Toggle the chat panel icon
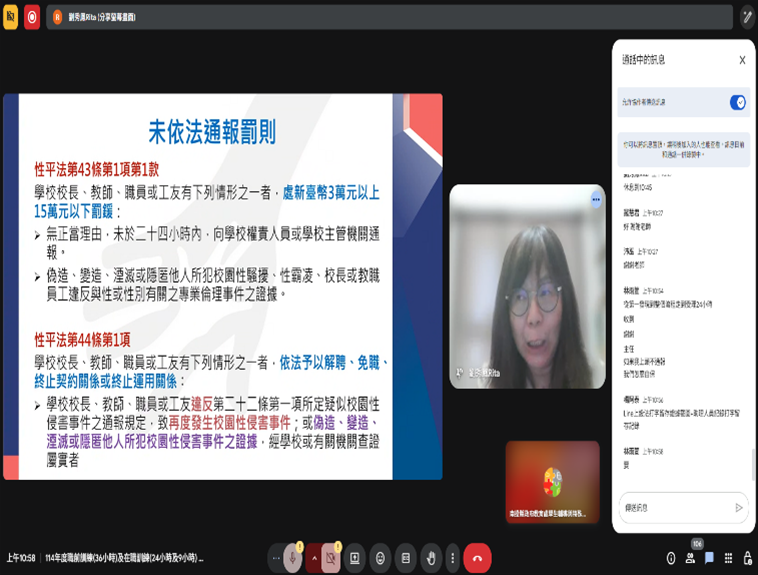Screen dimensions: 758x575 (709, 558)
